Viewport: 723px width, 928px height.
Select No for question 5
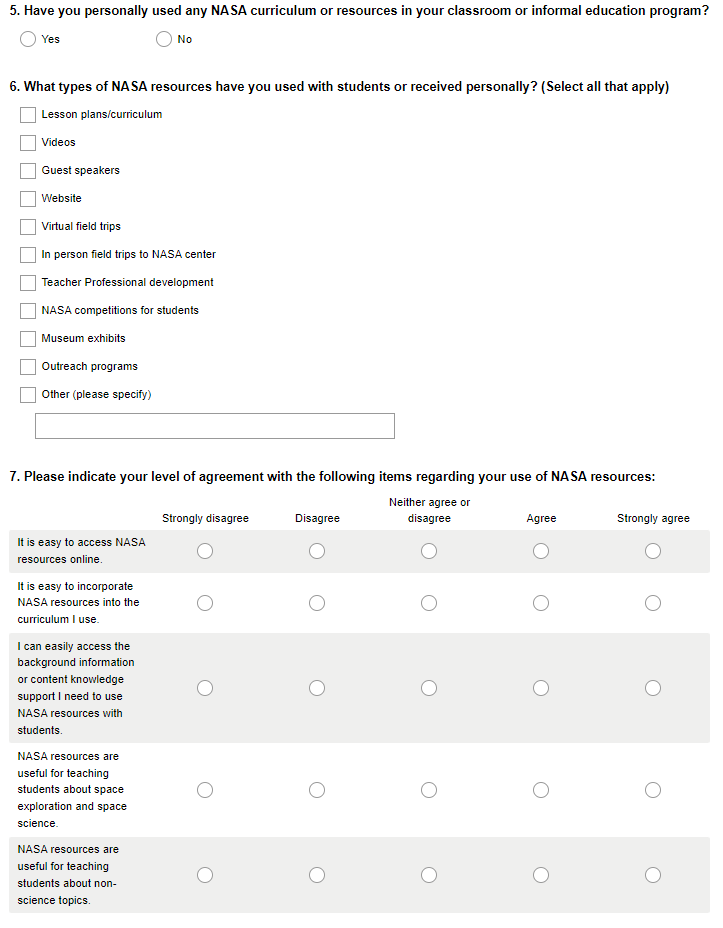[x=164, y=39]
